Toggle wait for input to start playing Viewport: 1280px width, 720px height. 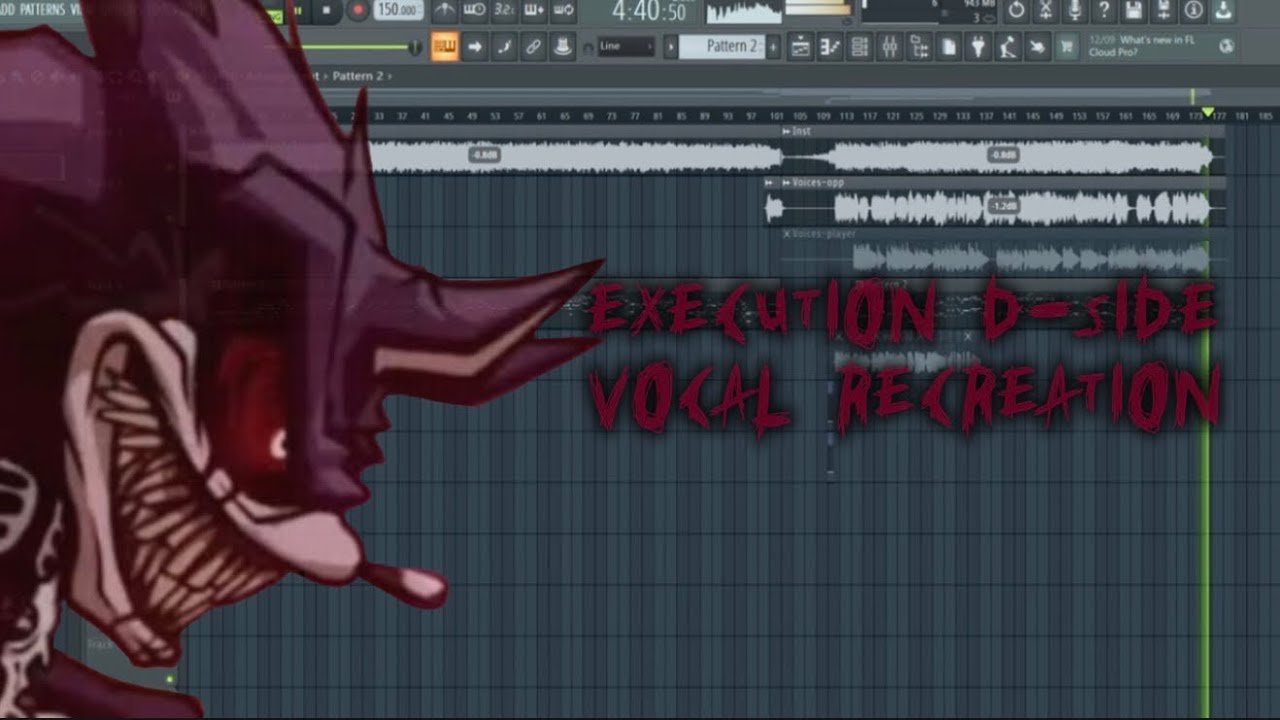[x=475, y=11]
